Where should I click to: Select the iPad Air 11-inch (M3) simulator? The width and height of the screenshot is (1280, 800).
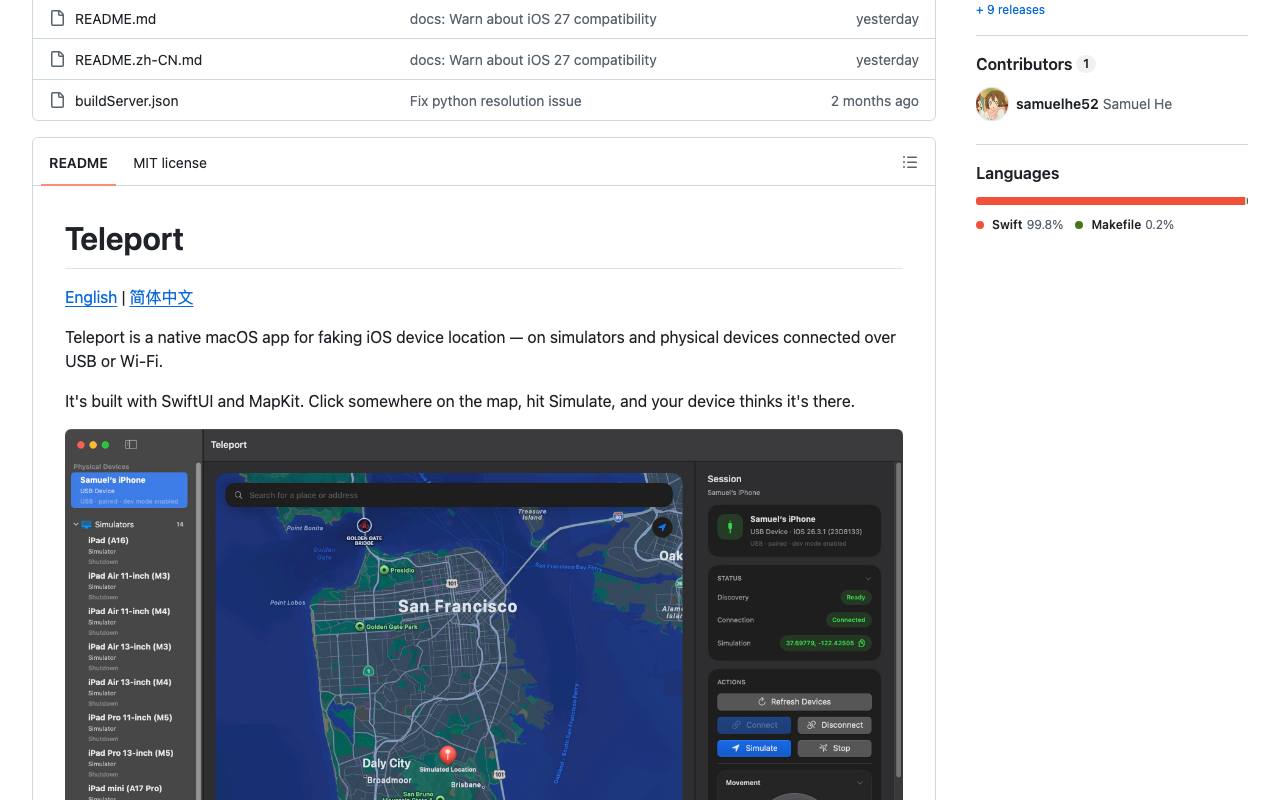[x=129, y=585]
